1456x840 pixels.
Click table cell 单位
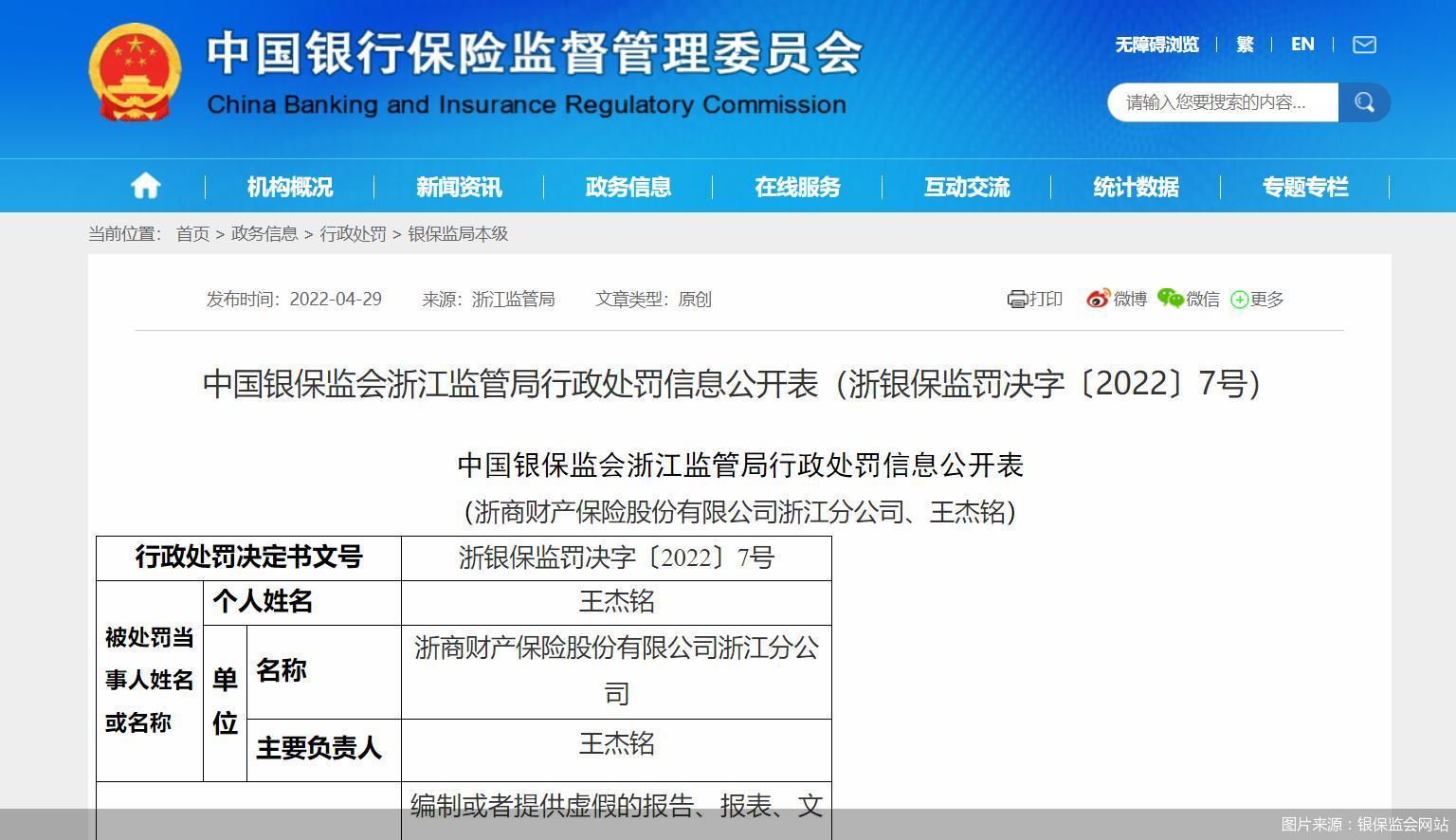[225, 703]
